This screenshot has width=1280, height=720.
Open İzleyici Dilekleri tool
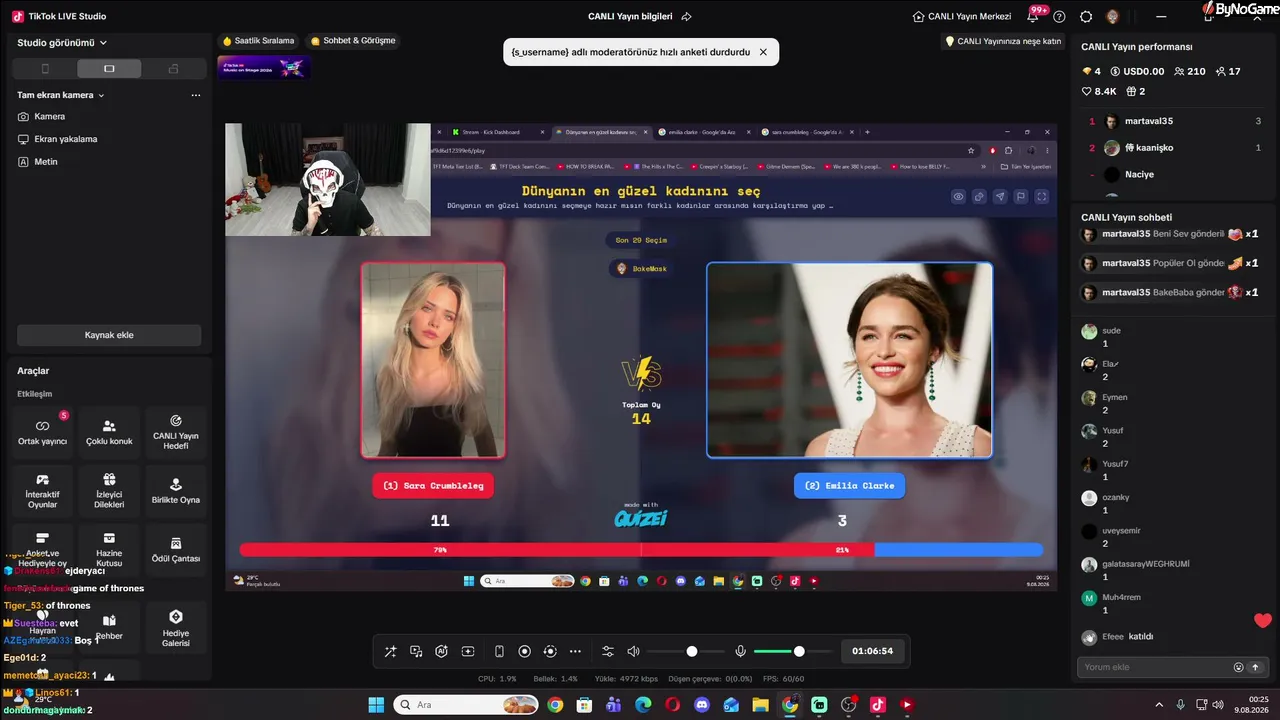(x=109, y=491)
